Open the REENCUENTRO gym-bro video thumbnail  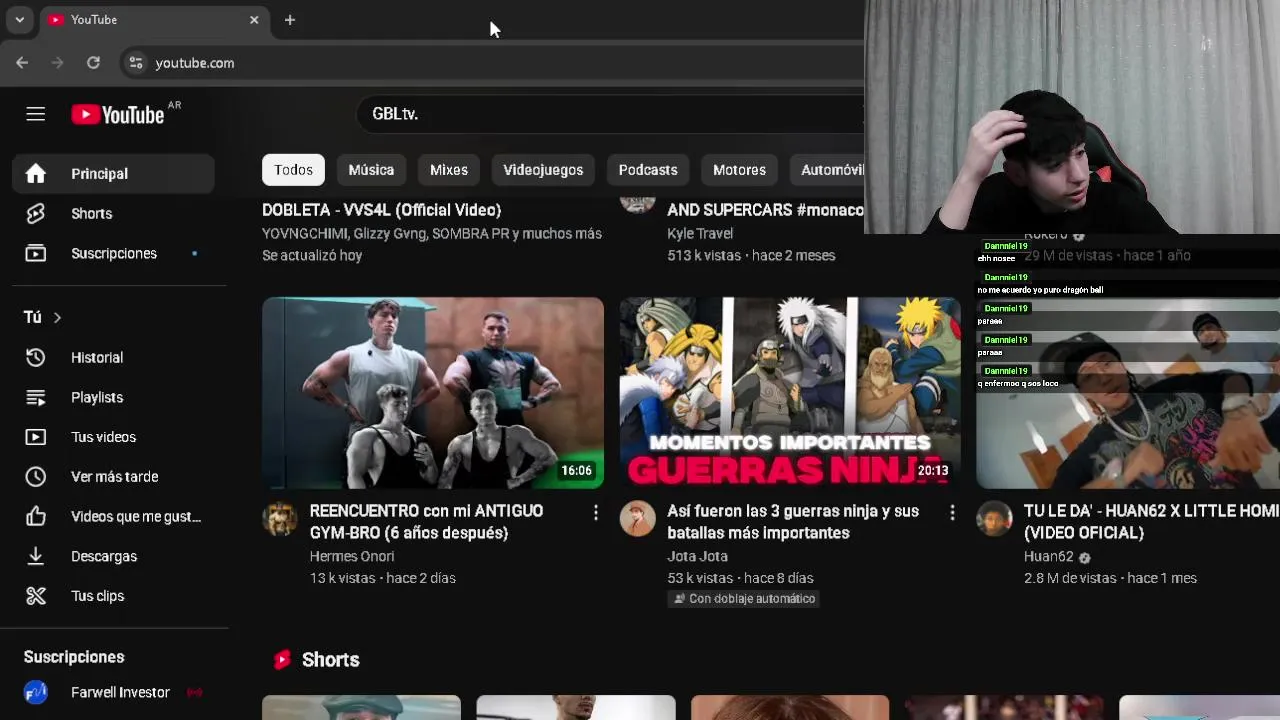pyautogui.click(x=433, y=393)
